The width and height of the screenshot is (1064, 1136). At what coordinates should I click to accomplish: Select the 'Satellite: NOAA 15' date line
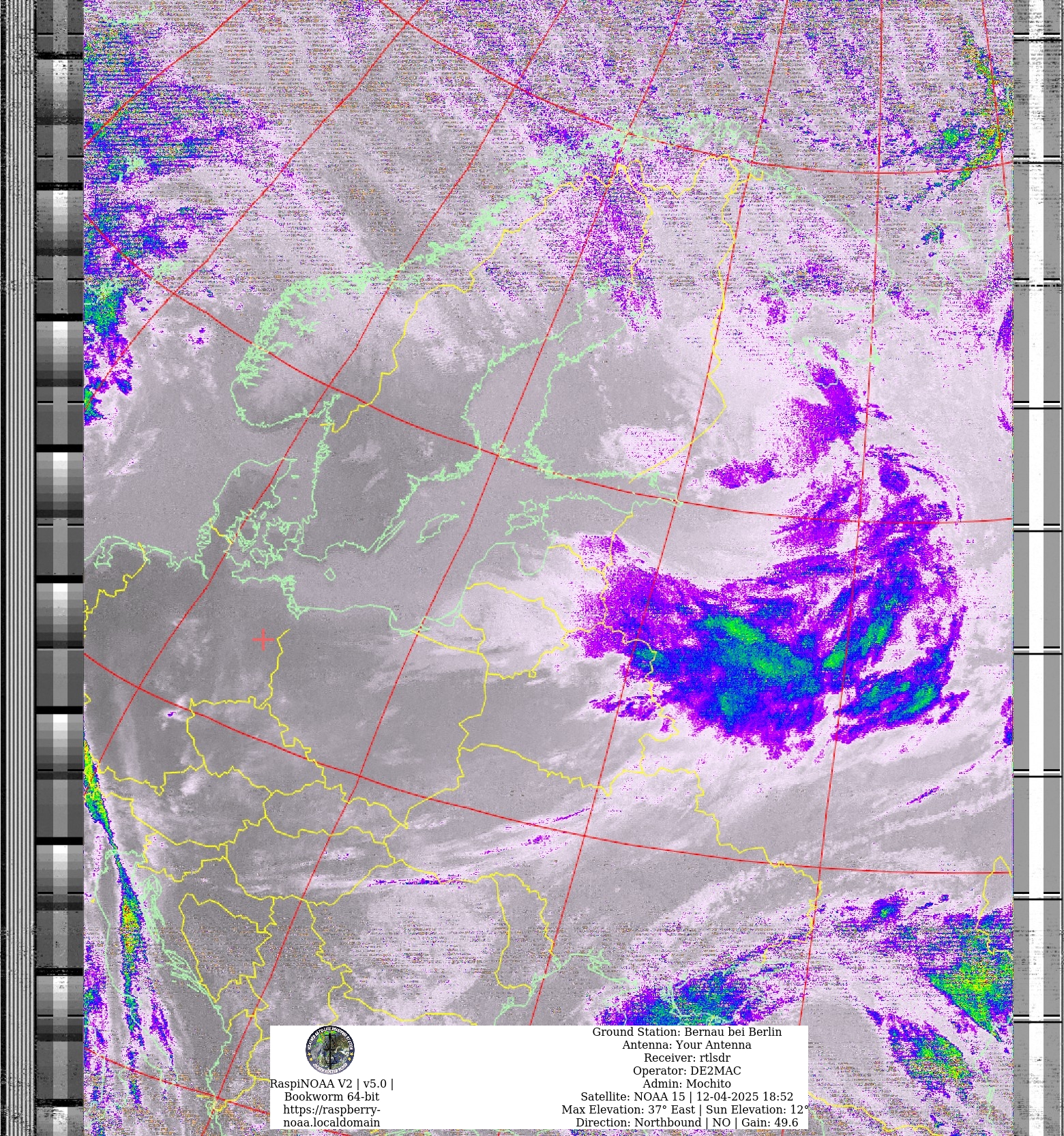pyautogui.click(x=687, y=1097)
